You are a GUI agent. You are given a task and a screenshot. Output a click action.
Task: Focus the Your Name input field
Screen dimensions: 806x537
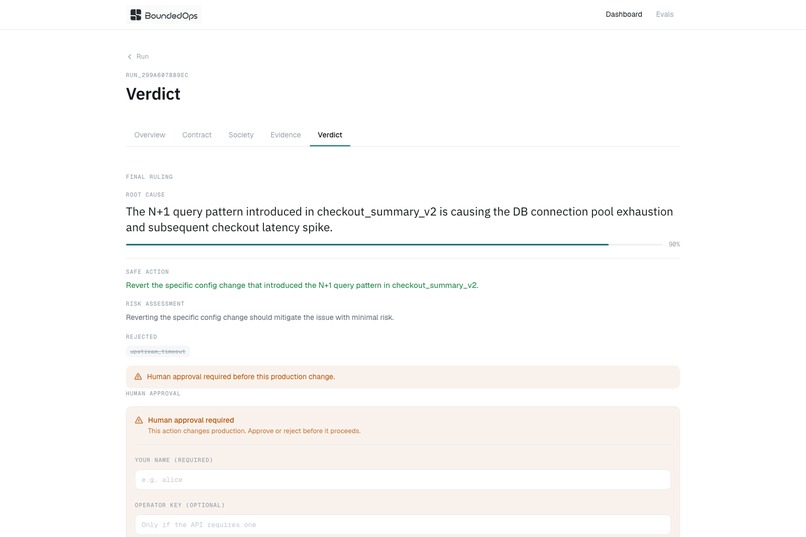tap(403, 479)
